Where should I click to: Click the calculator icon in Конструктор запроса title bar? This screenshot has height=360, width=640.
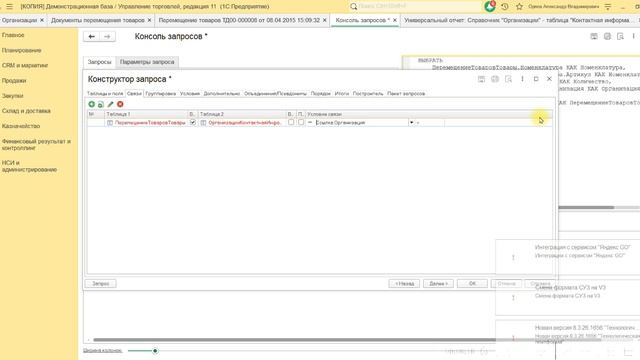click(x=495, y=79)
